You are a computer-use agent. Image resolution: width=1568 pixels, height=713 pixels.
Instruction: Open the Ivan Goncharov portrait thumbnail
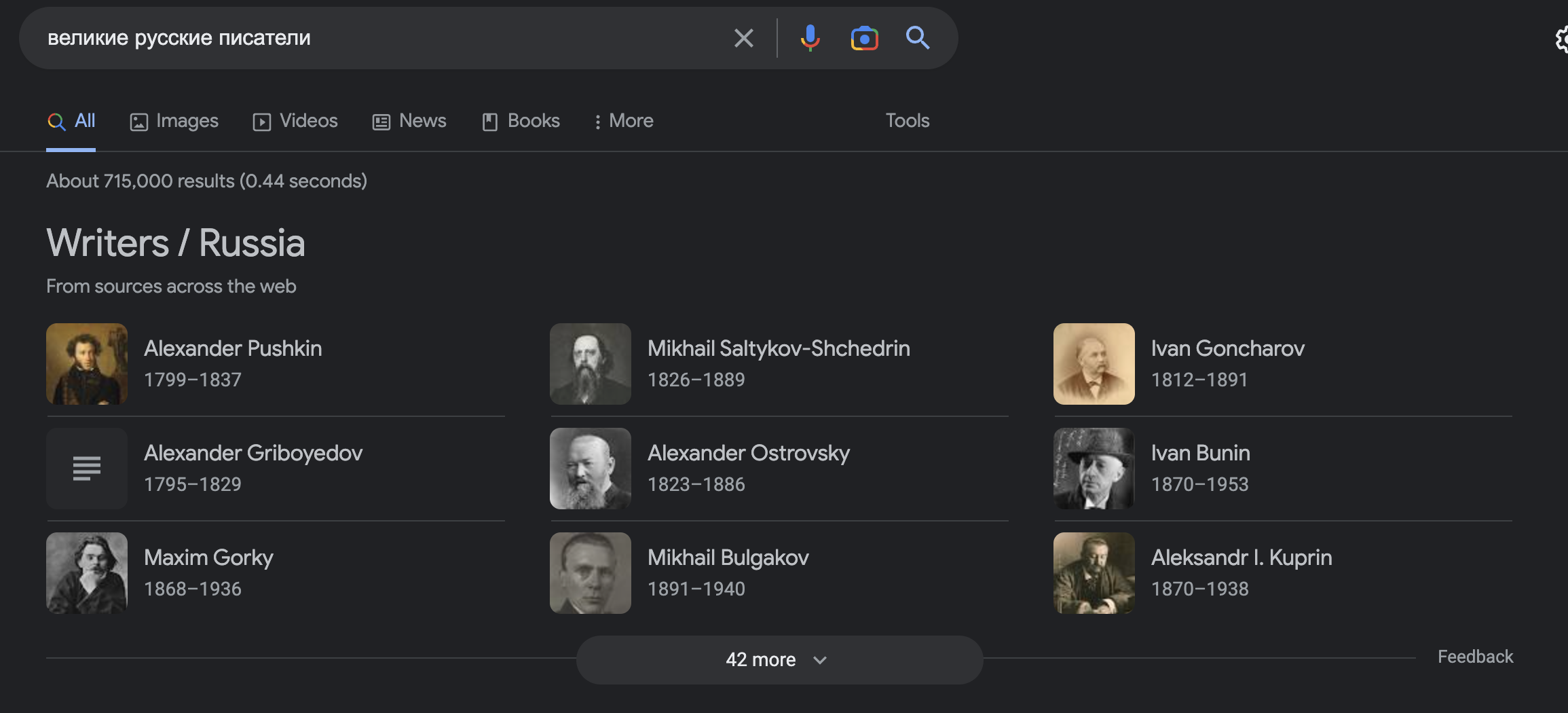[x=1094, y=364]
